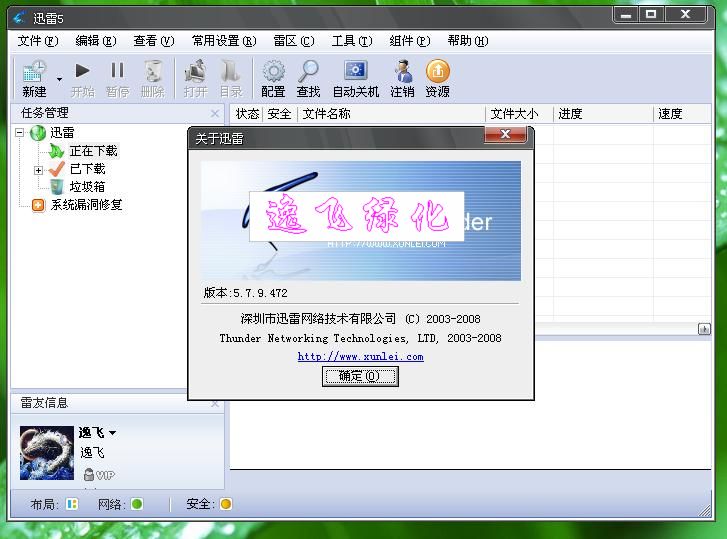This screenshot has height=539, width=727.
Task: Sort by 文件名称 column header
Action: coord(392,114)
